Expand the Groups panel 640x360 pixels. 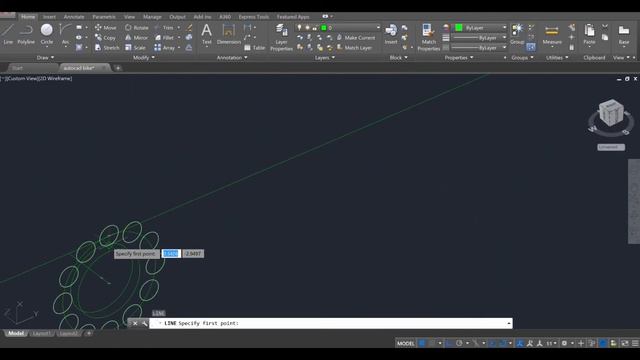[x=522, y=58]
